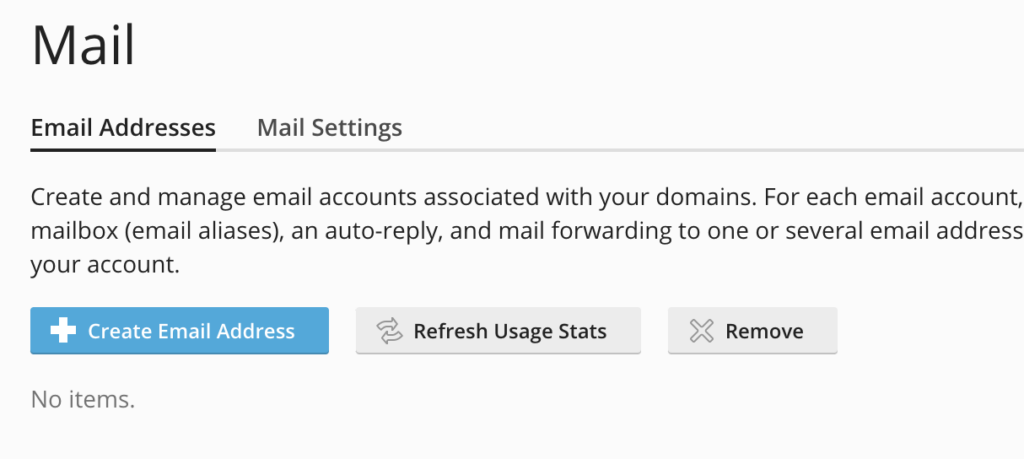Image resolution: width=1024 pixels, height=459 pixels.
Task: Hit the Refresh Usage Stats button
Action: [x=498, y=331]
